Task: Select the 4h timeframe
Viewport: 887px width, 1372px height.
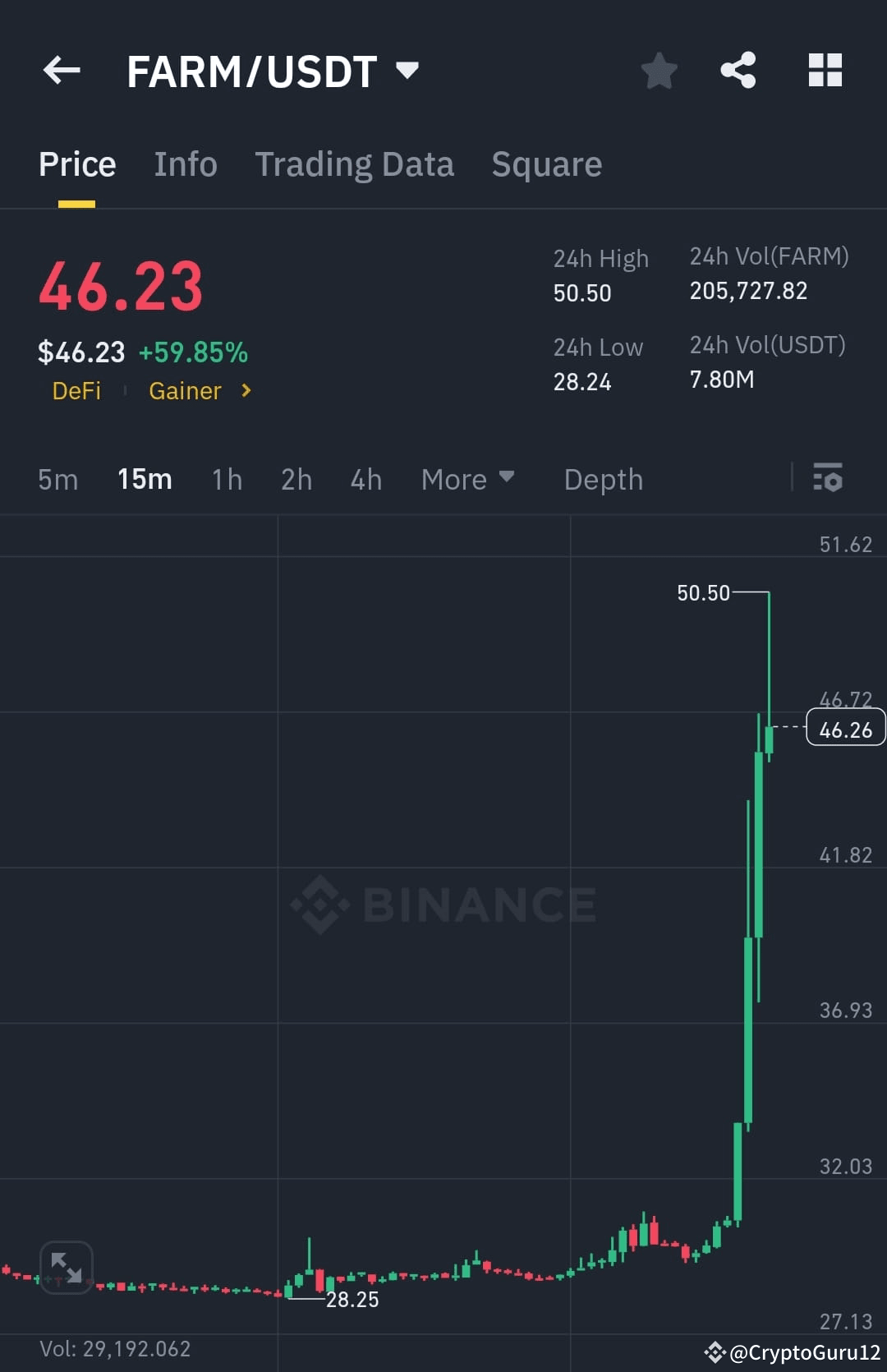Action: (365, 479)
